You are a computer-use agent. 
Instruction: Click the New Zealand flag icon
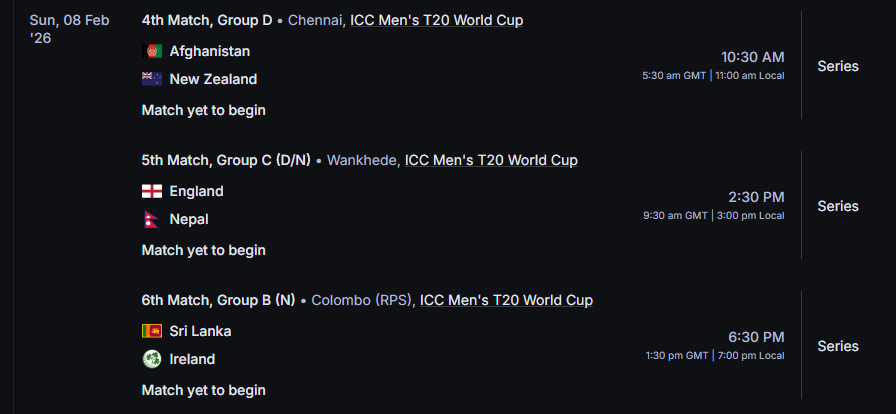coord(152,79)
